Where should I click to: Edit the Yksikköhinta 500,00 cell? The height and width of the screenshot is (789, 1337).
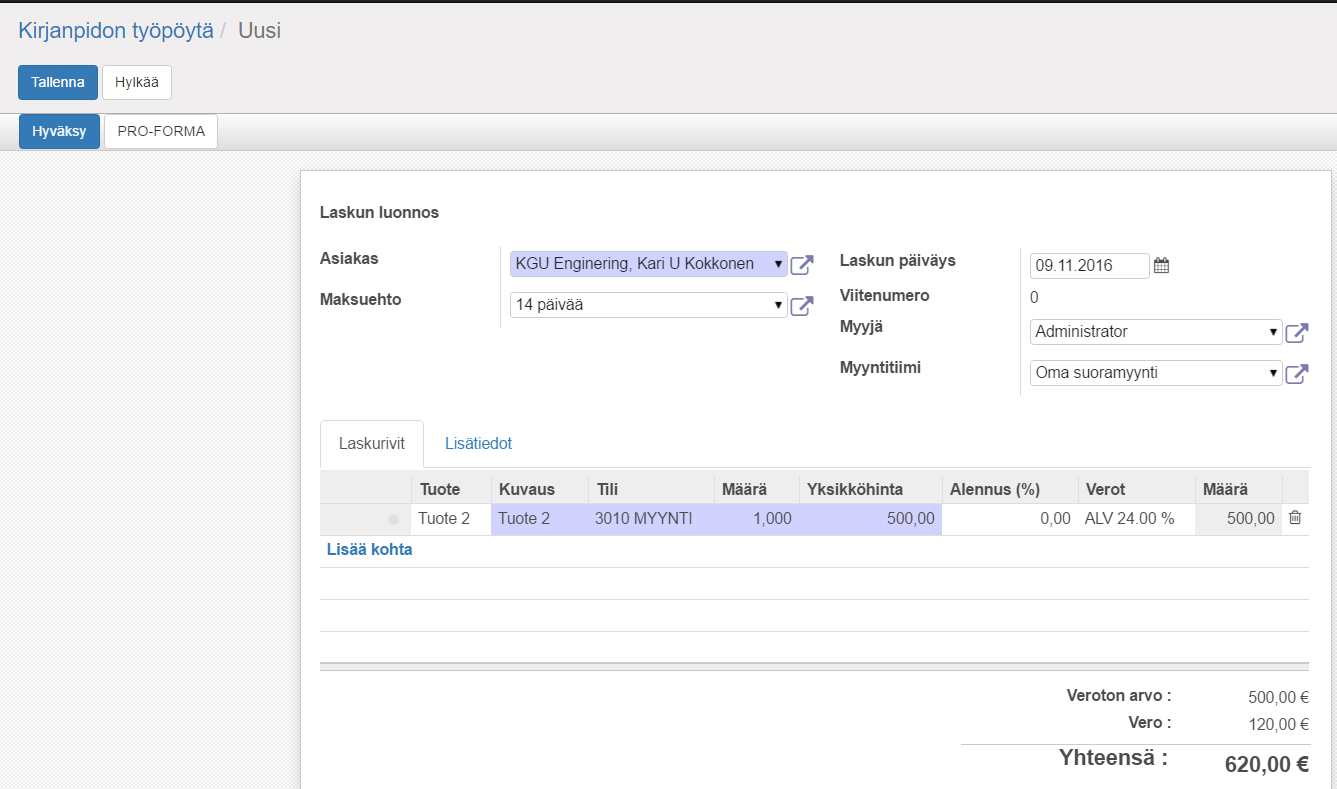871,519
